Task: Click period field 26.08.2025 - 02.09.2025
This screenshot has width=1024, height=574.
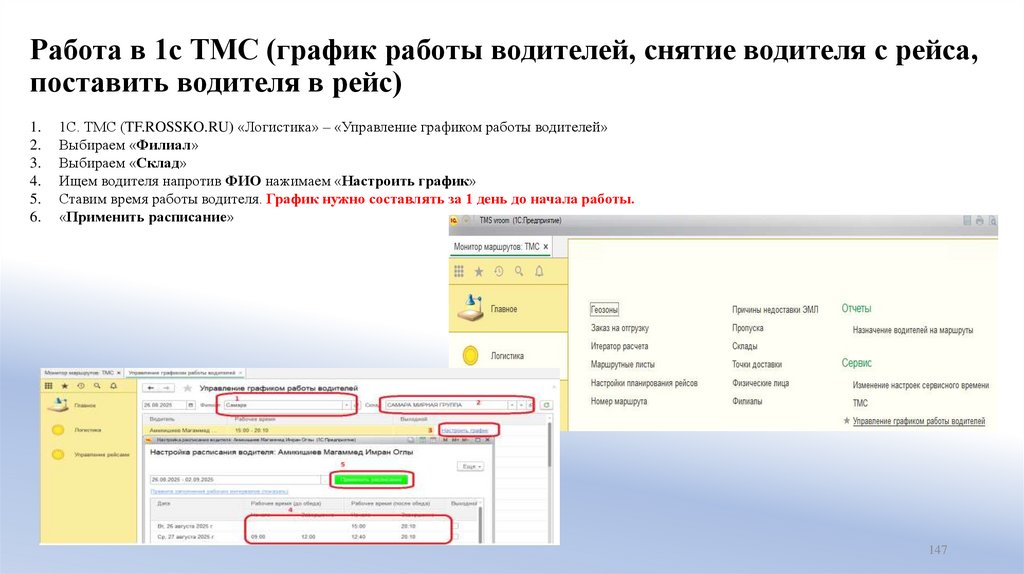Action: [234, 479]
